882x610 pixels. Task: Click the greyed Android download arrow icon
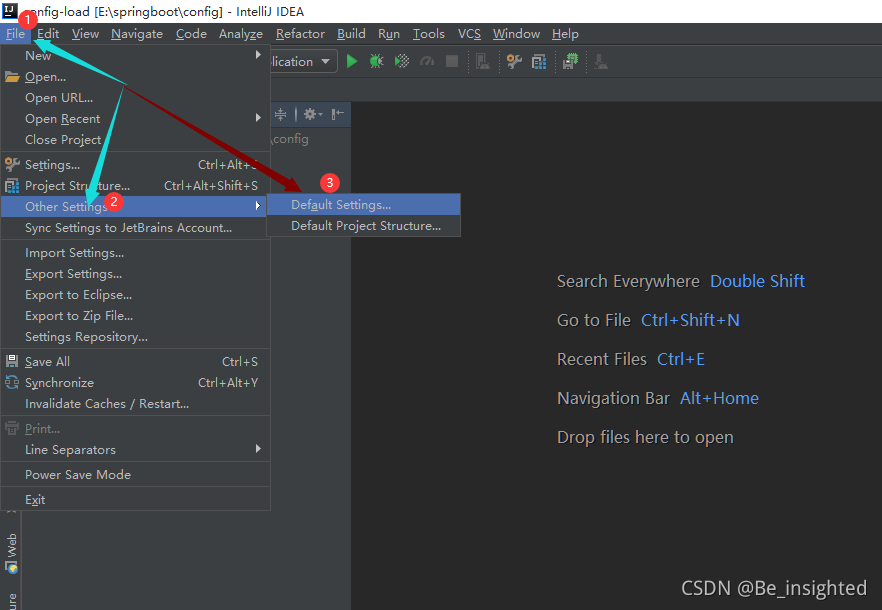tap(601, 61)
